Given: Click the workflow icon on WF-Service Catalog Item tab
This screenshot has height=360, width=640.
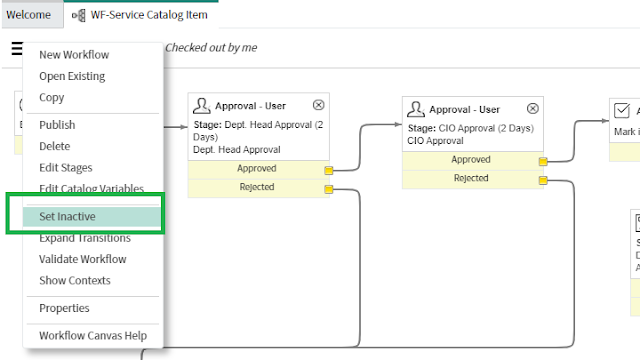Looking at the screenshot, I should coord(79,16).
